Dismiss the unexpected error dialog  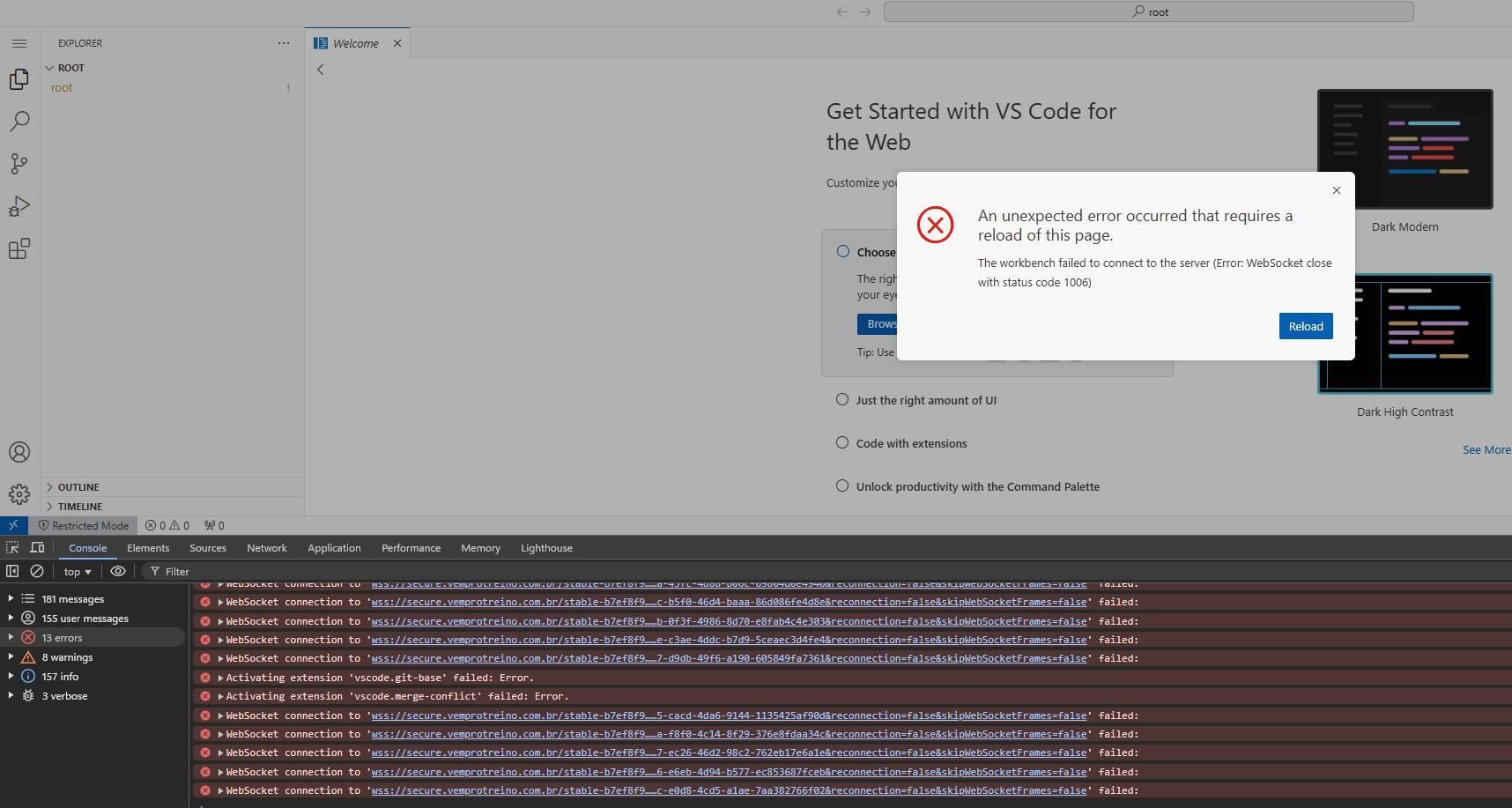coord(1337,190)
